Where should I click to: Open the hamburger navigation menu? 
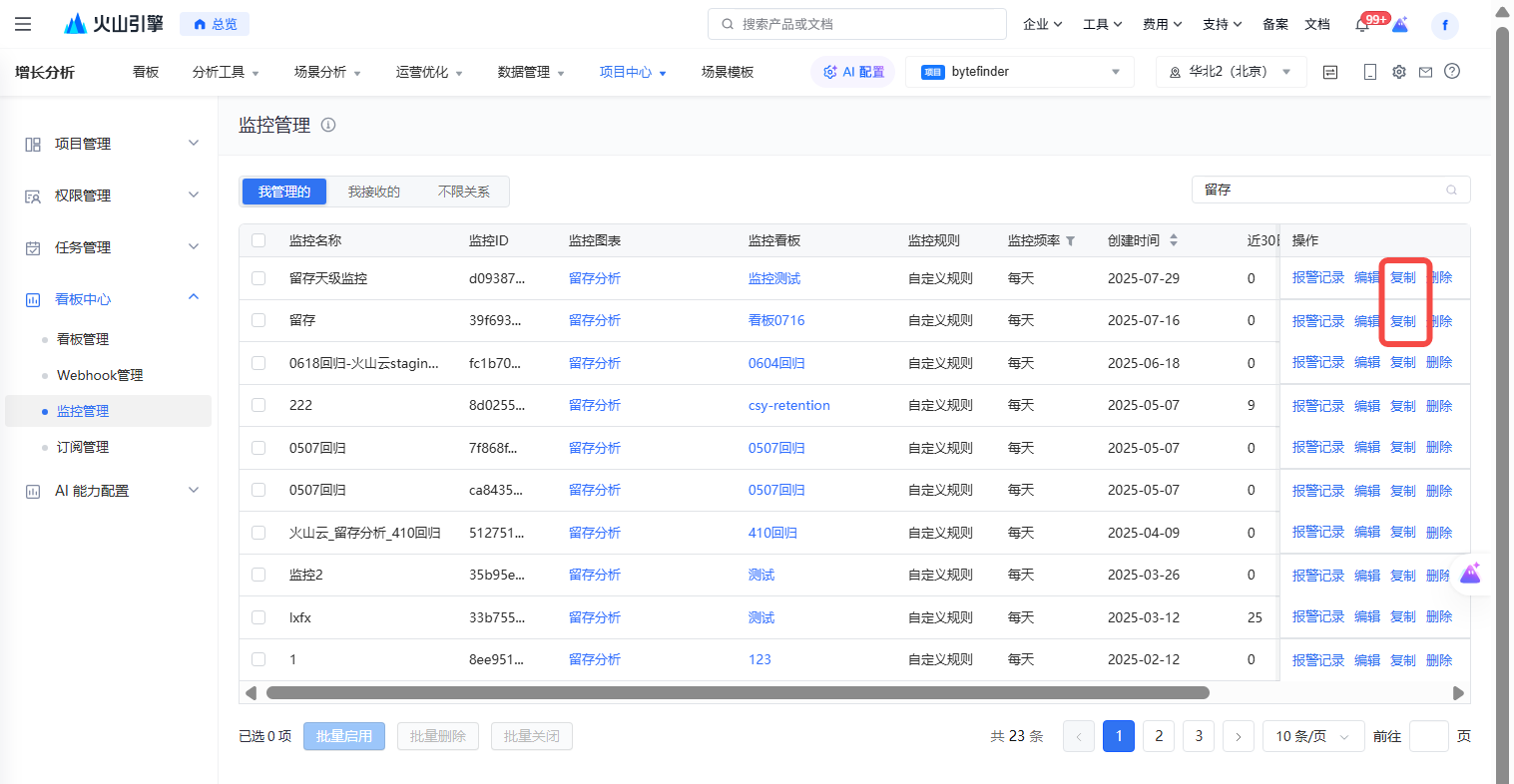(x=23, y=24)
